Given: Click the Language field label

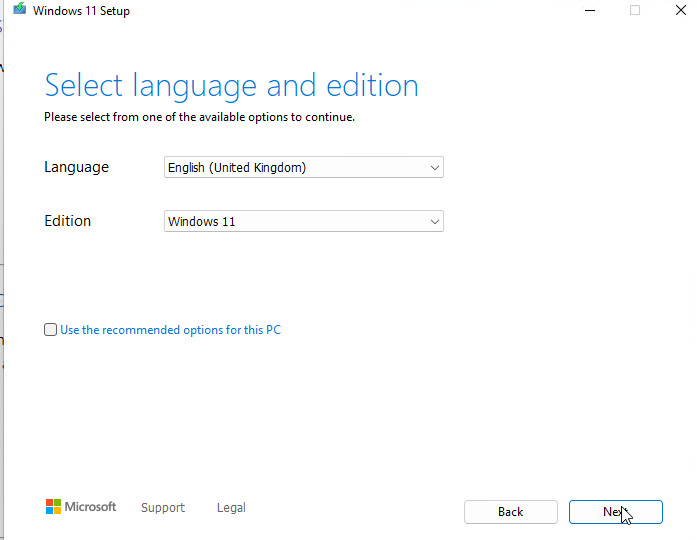Looking at the screenshot, I should point(76,167).
